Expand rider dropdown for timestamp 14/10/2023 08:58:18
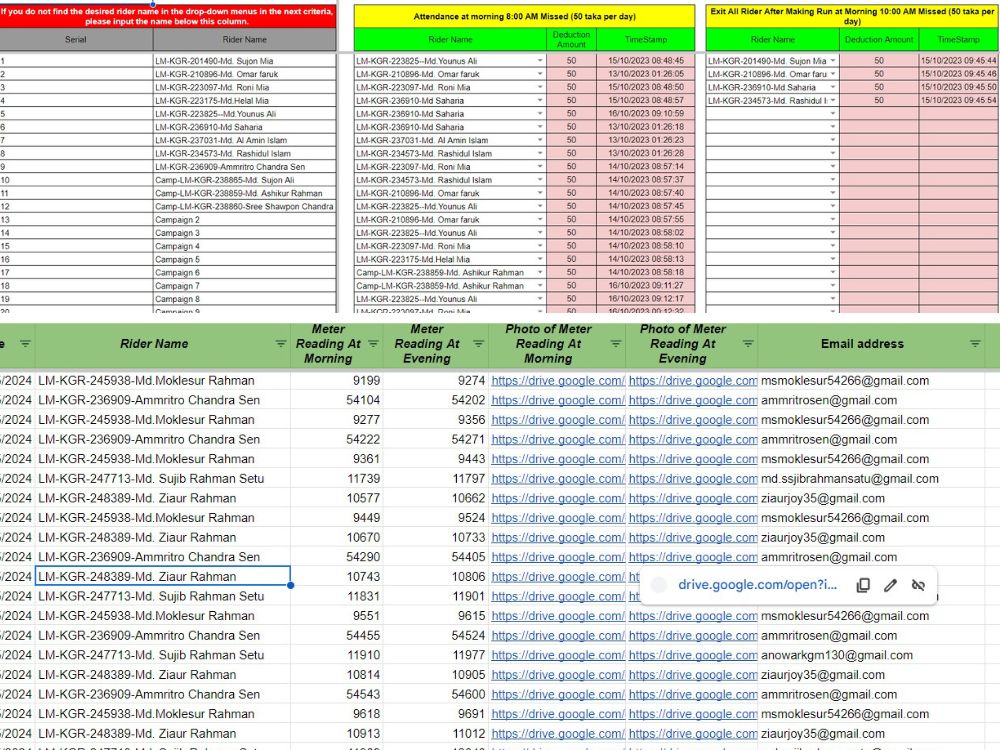This screenshot has height=750, width=1000. point(540,272)
